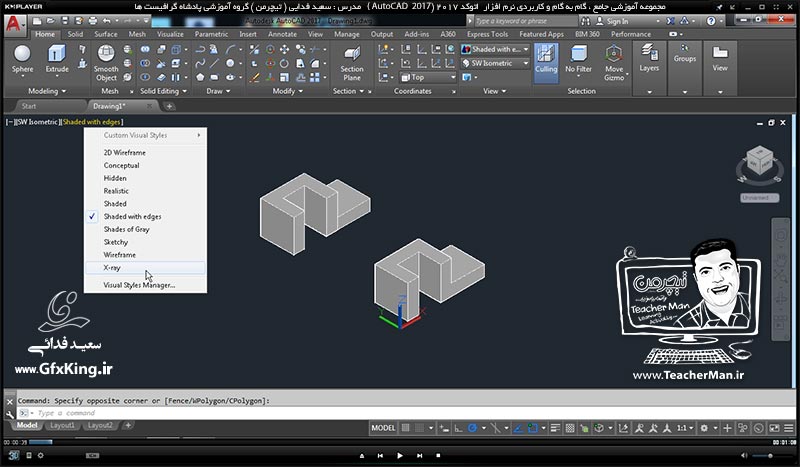The width and height of the screenshot is (800, 467).
Task: Click the Help question mark icon
Action: (711, 21)
